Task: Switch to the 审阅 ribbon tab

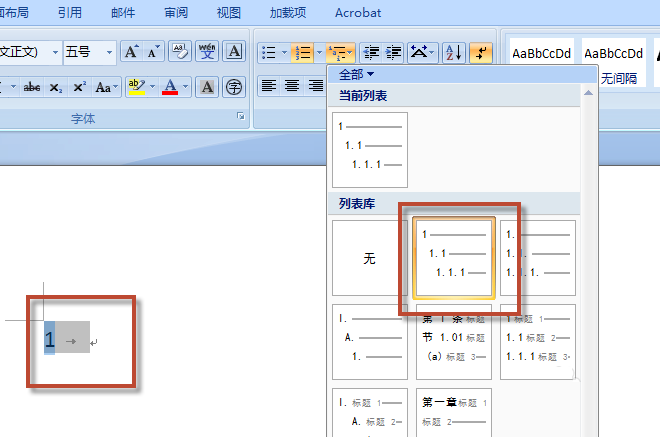Action: [x=176, y=13]
